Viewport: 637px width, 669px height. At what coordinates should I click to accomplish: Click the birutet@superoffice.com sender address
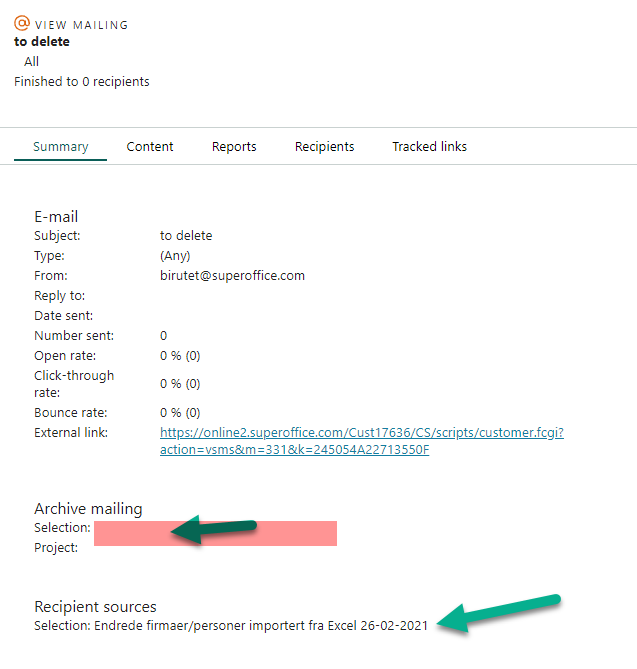click(232, 275)
